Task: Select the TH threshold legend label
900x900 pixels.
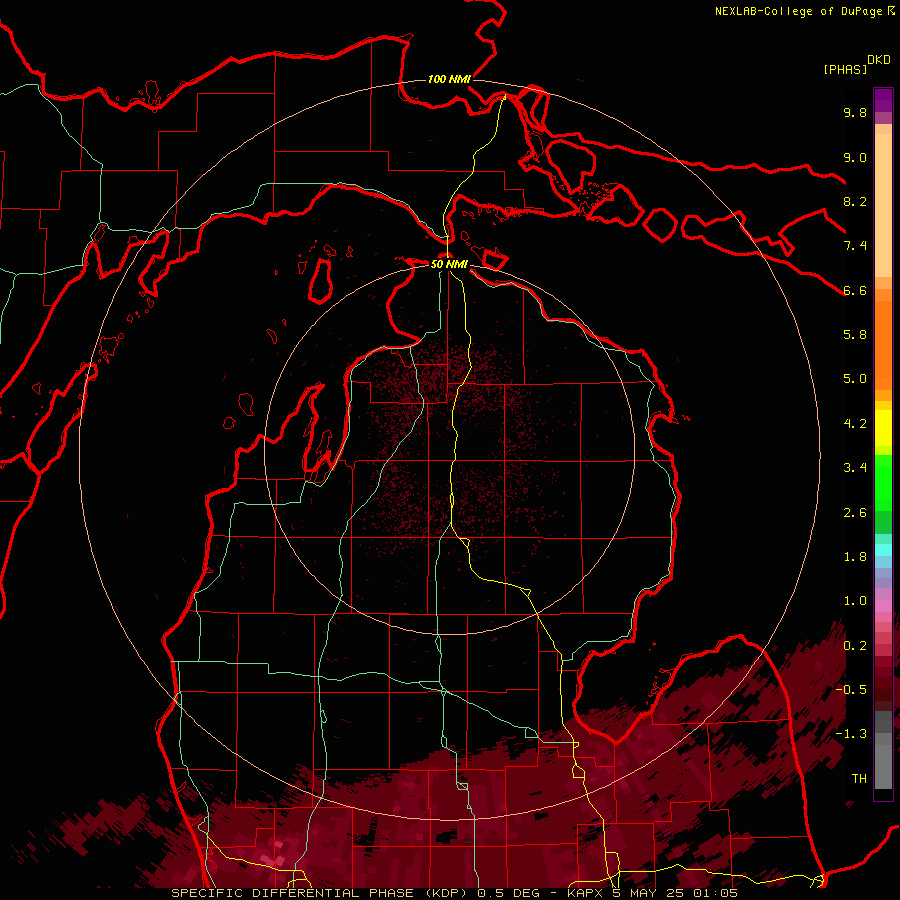Action: (859, 779)
